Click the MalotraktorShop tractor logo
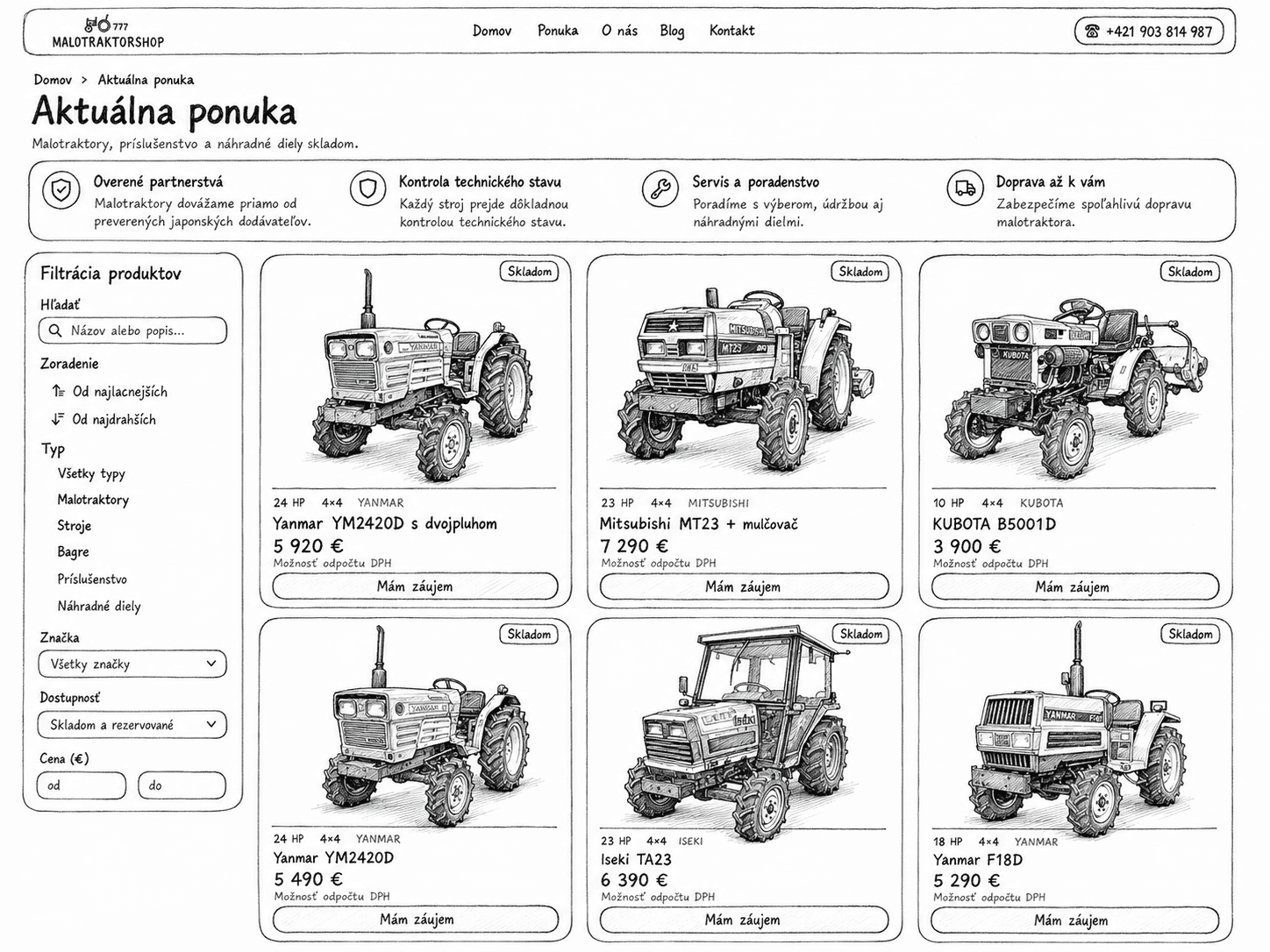 coord(108,32)
